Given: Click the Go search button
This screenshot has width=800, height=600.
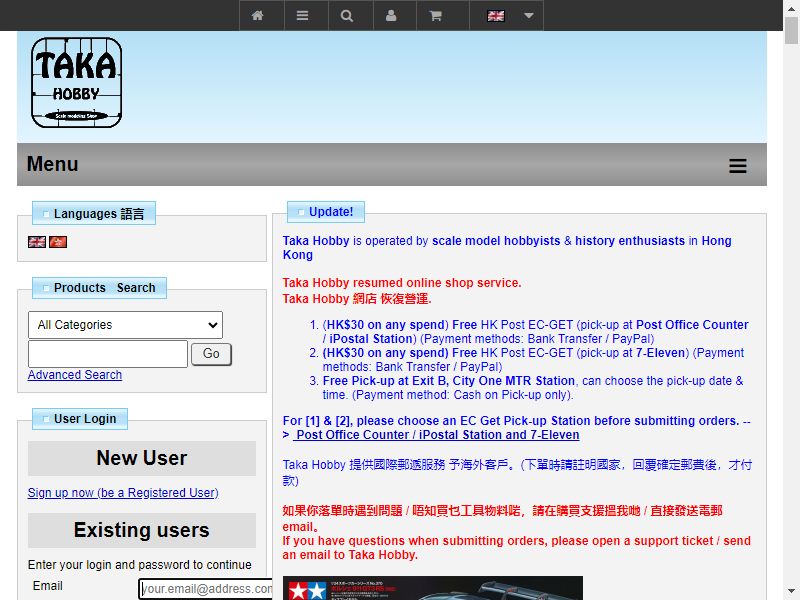Looking at the screenshot, I should [x=211, y=354].
